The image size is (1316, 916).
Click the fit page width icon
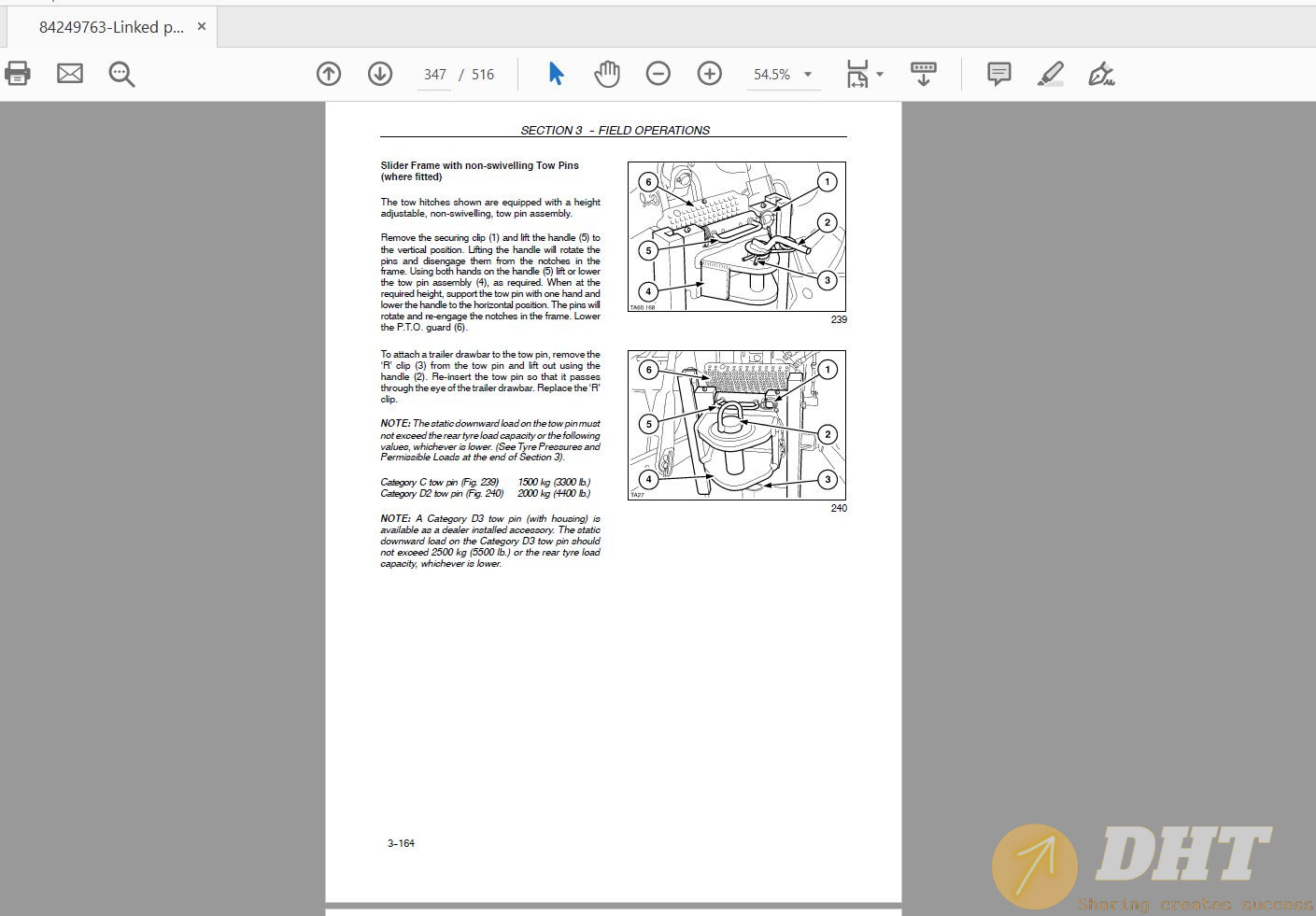pos(856,74)
